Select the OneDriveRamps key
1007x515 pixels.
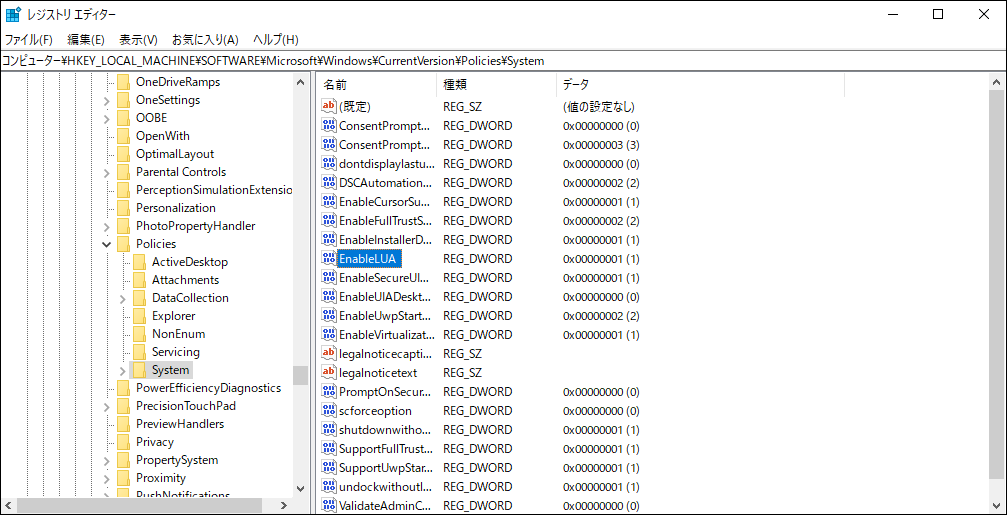click(178, 82)
